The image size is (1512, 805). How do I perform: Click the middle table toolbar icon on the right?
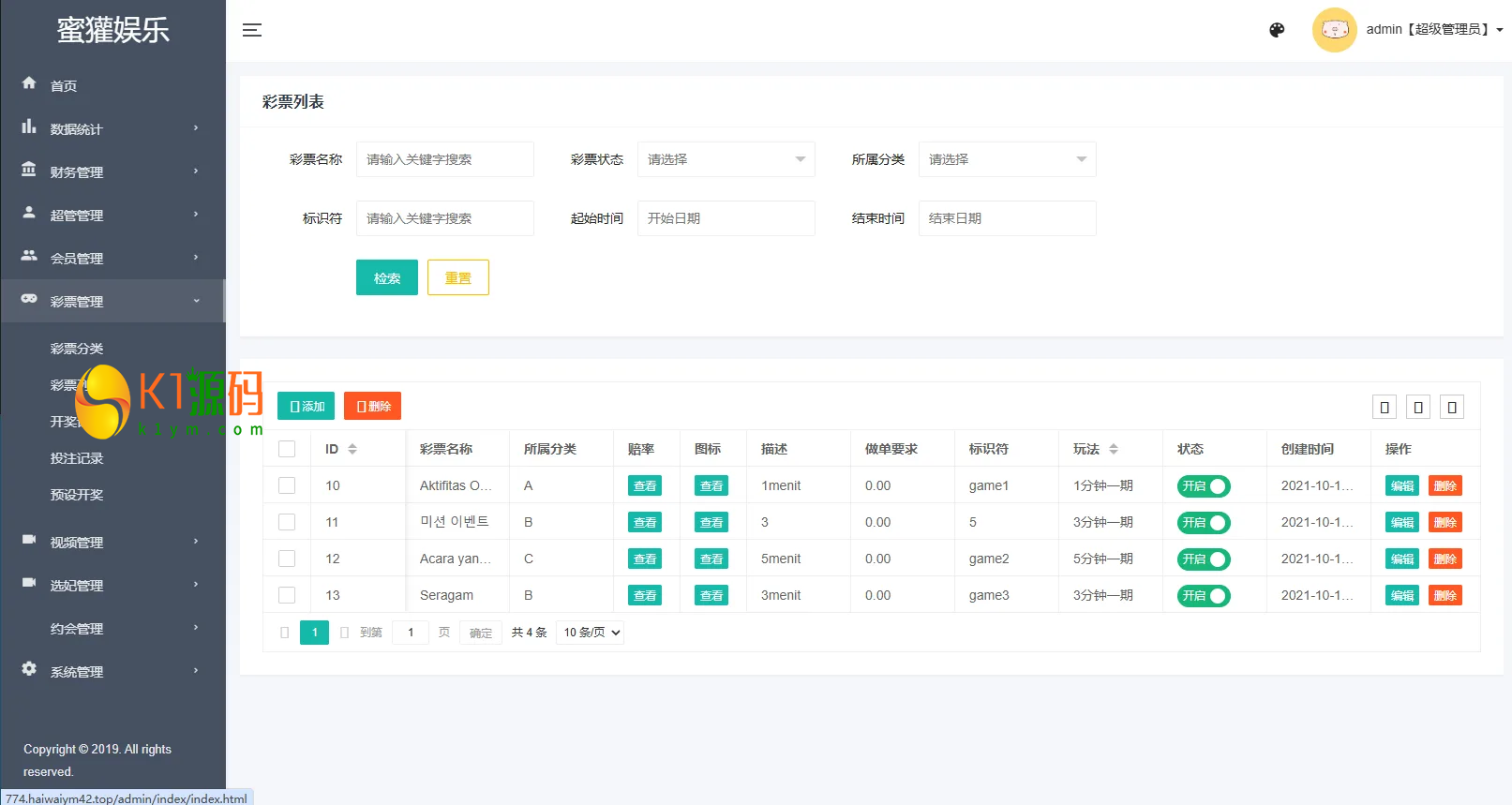(1418, 407)
